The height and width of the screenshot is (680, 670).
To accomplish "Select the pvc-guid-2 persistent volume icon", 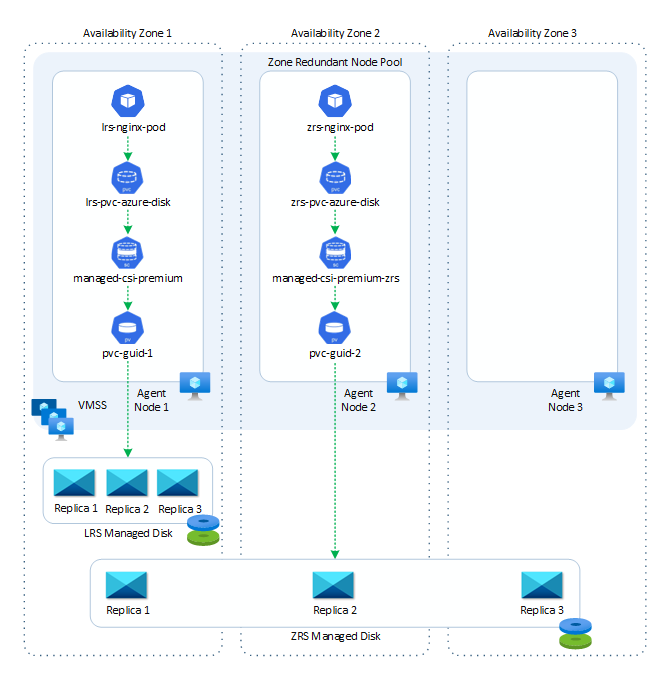I will (334, 328).
